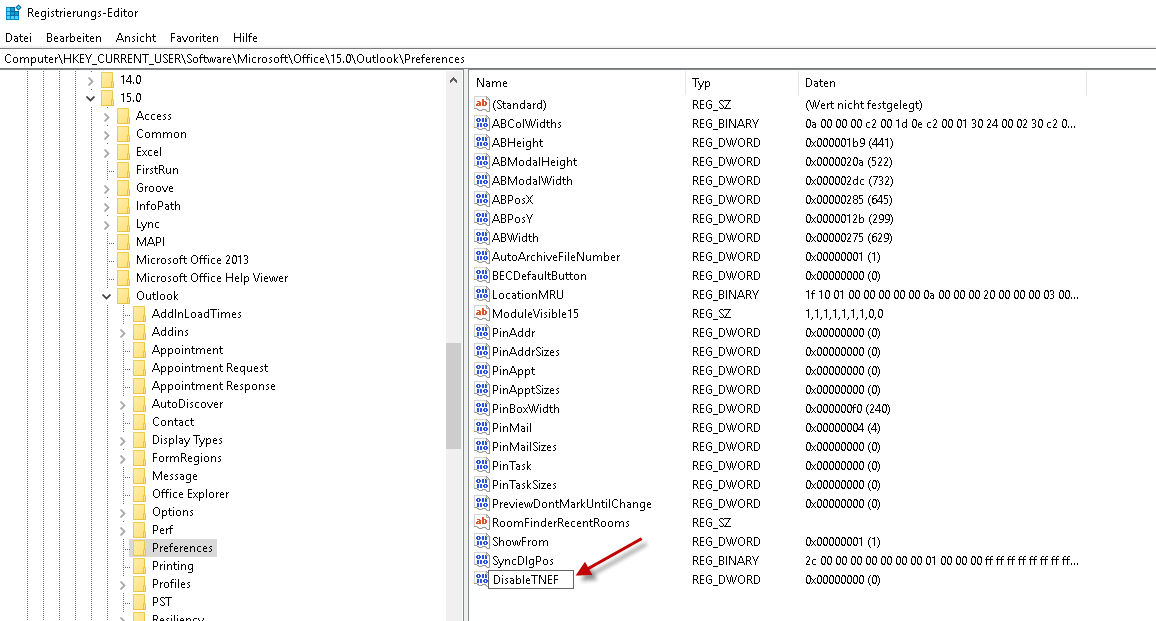
Task: Click the SyncDlgPos binary value icon
Action: tap(481, 561)
